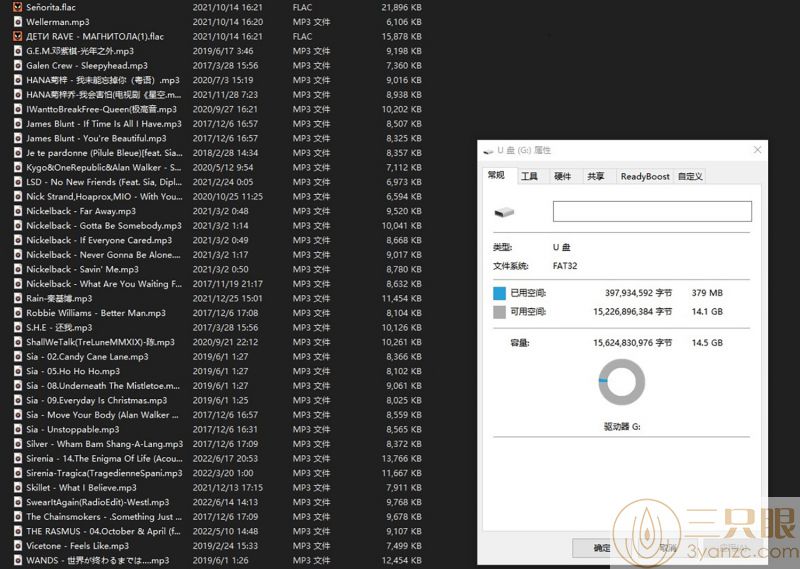Select Nickelback - Never Gonna Be Alone file
Image resolution: width=800 pixels, height=569 pixels.
(x=103, y=255)
